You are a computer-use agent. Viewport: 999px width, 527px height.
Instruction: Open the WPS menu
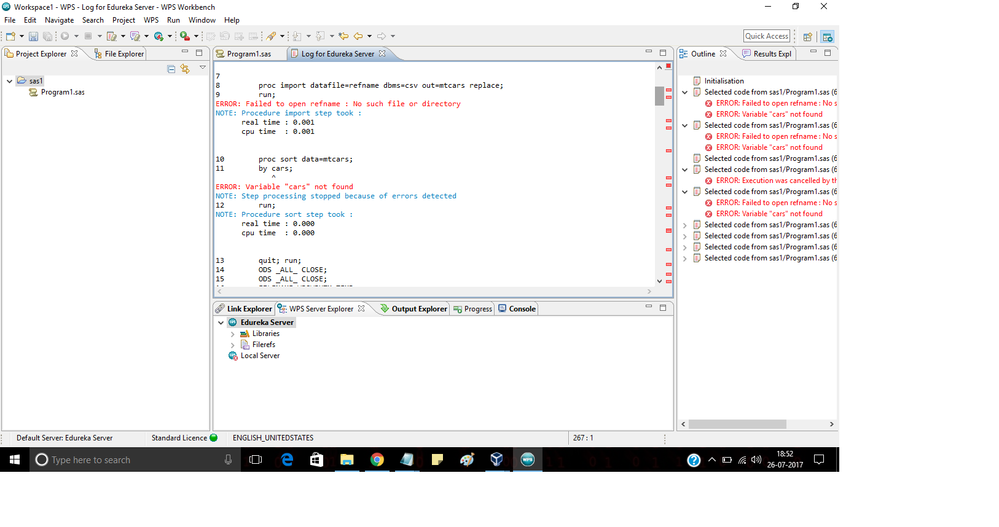[151, 20]
